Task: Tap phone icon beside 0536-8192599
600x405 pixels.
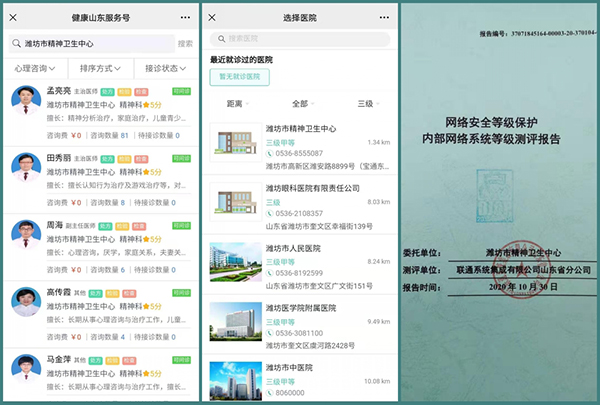Action: pos(270,273)
